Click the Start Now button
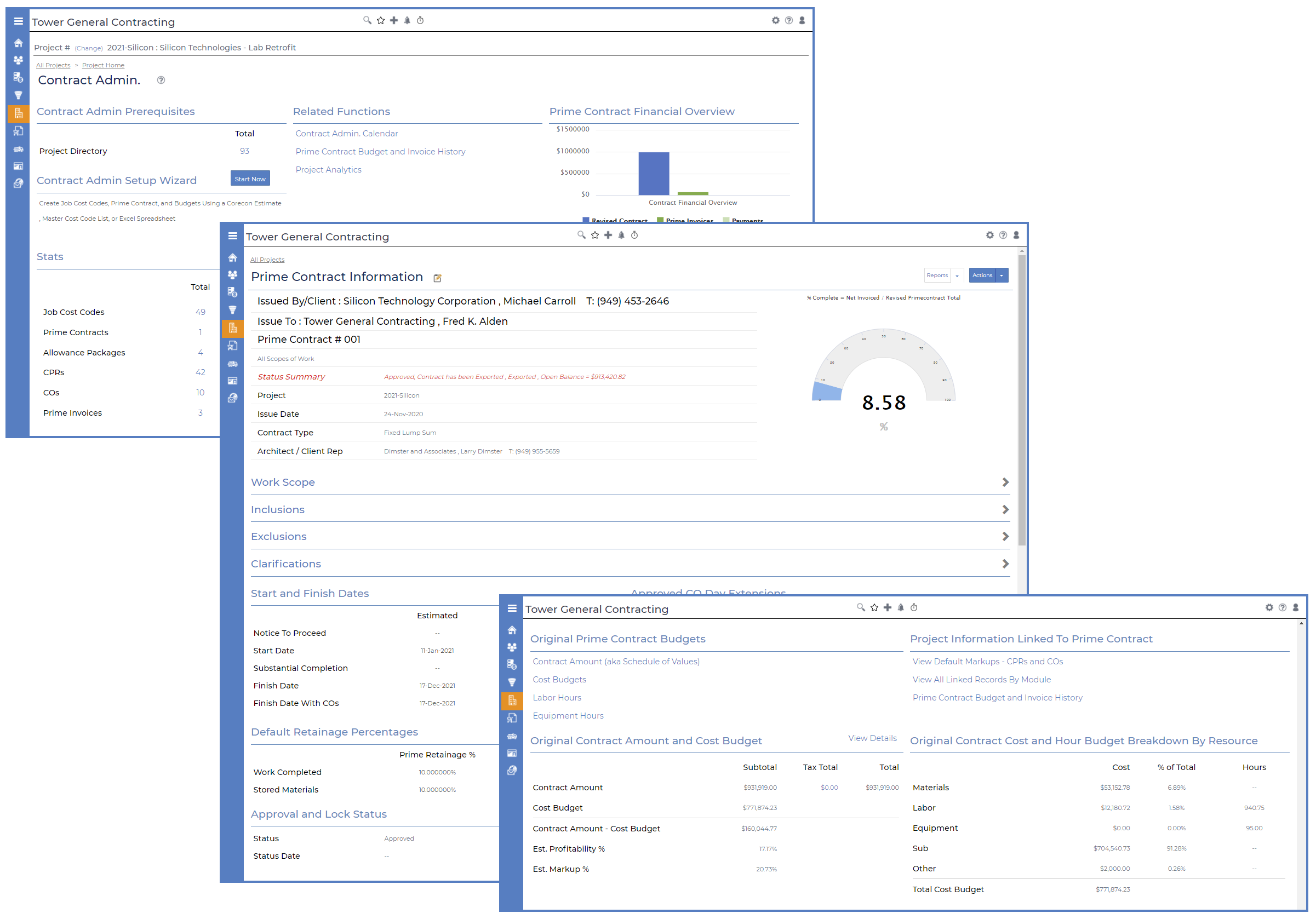 [x=250, y=179]
